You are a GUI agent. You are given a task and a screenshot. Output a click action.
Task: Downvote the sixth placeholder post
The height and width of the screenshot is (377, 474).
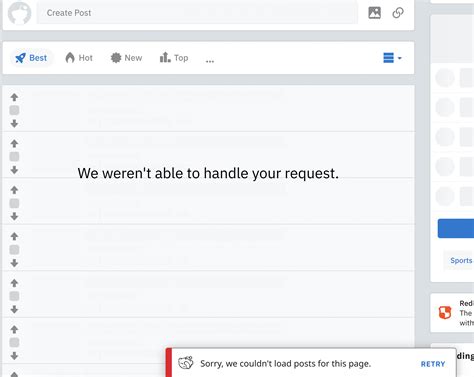pyautogui.click(x=14, y=356)
